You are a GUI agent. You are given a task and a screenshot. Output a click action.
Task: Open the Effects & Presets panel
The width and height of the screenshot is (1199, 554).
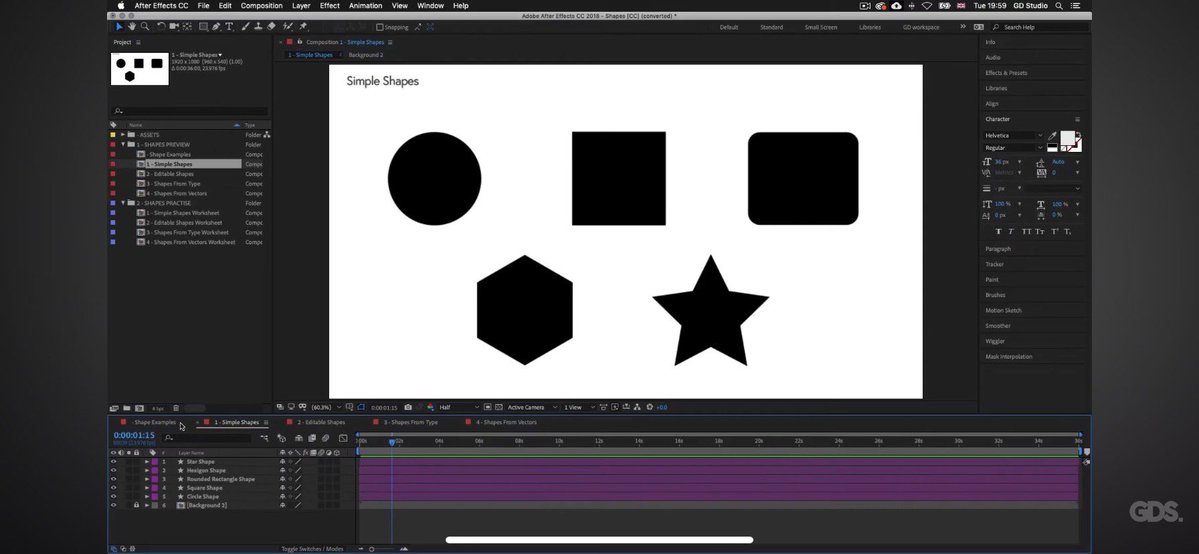pos(1006,73)
